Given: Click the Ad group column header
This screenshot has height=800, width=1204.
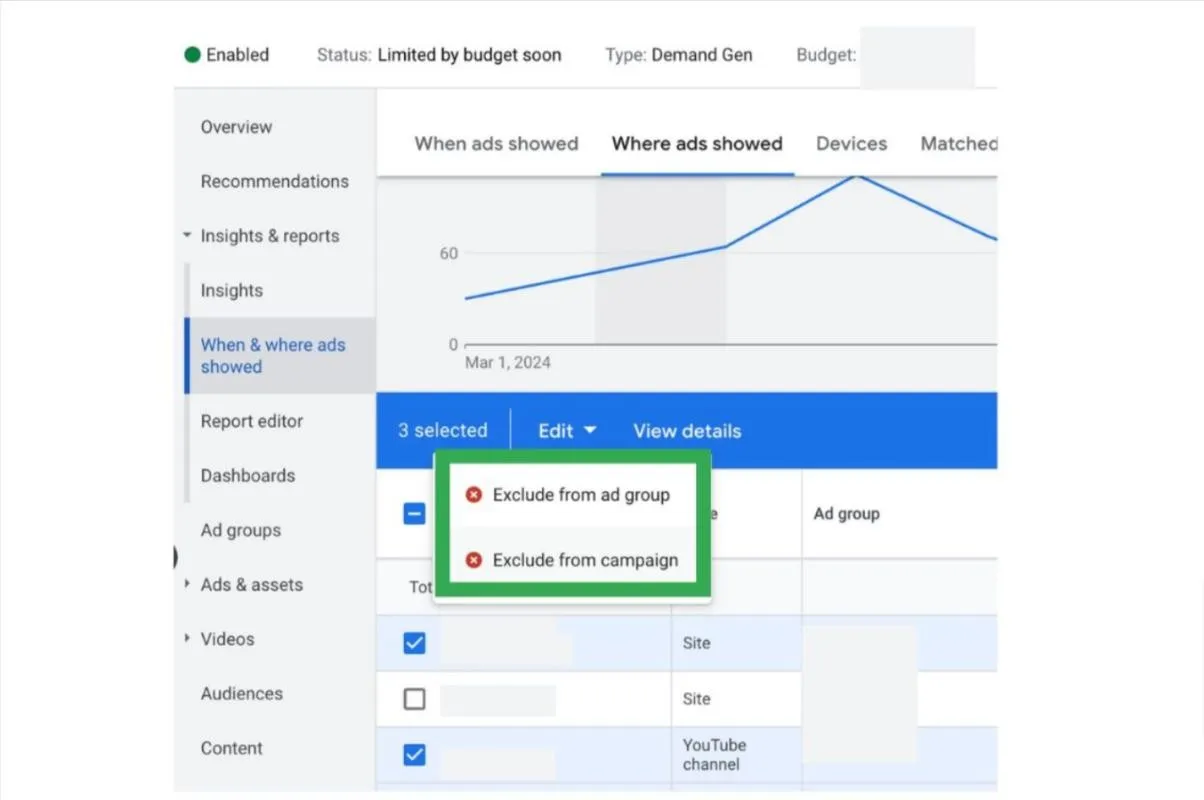Looking at the screenshot, I should pyautogui.click(x=847, y=514).
